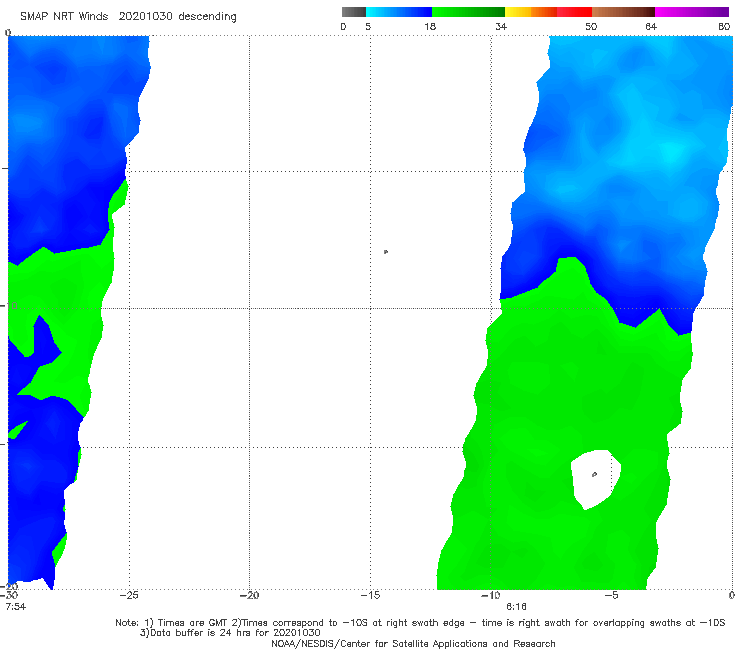Click the small island marker in map center
The image size is (740, 650).
pos(386,252)
